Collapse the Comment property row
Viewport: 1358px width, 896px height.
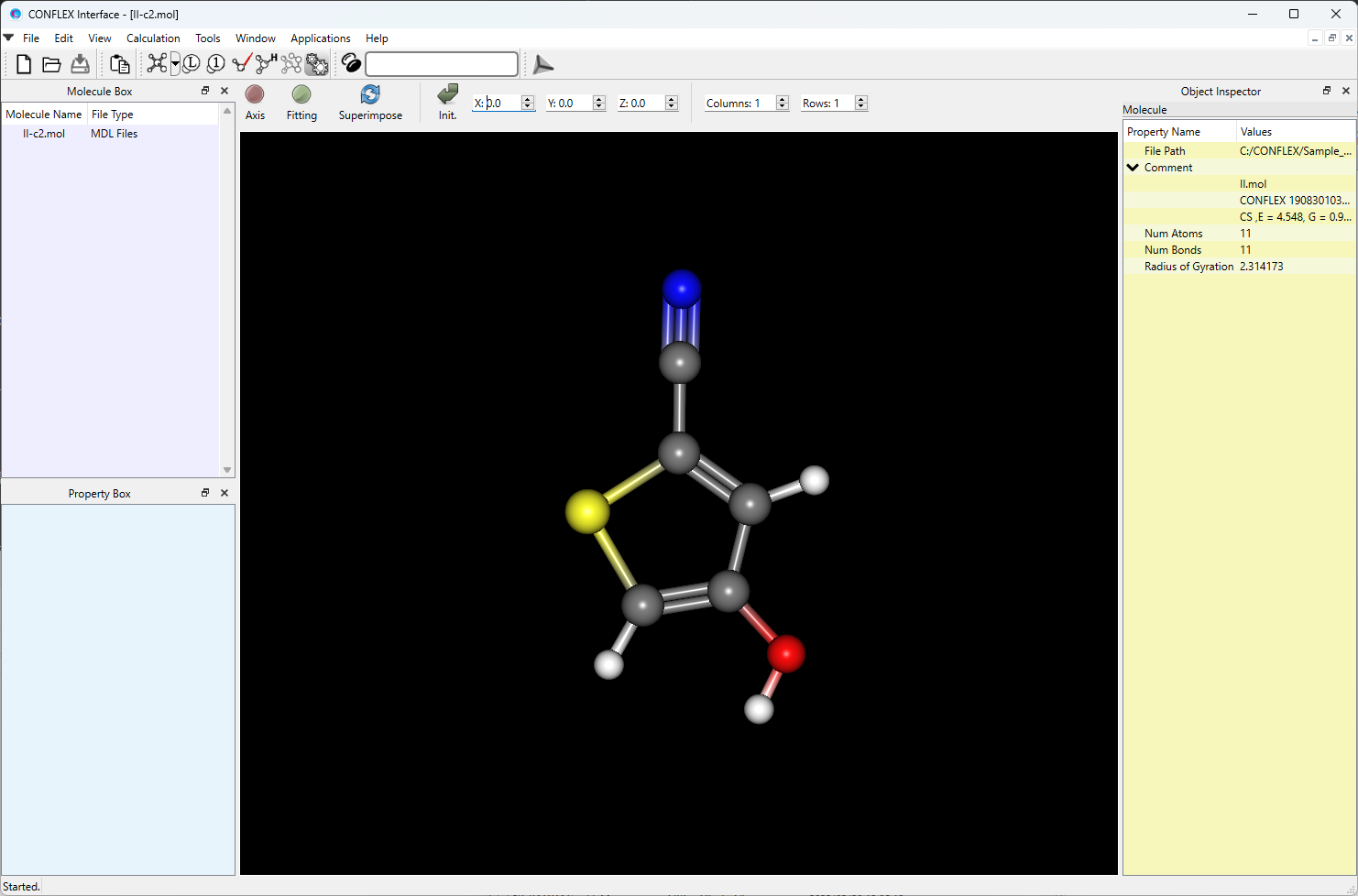(1133, 168)
